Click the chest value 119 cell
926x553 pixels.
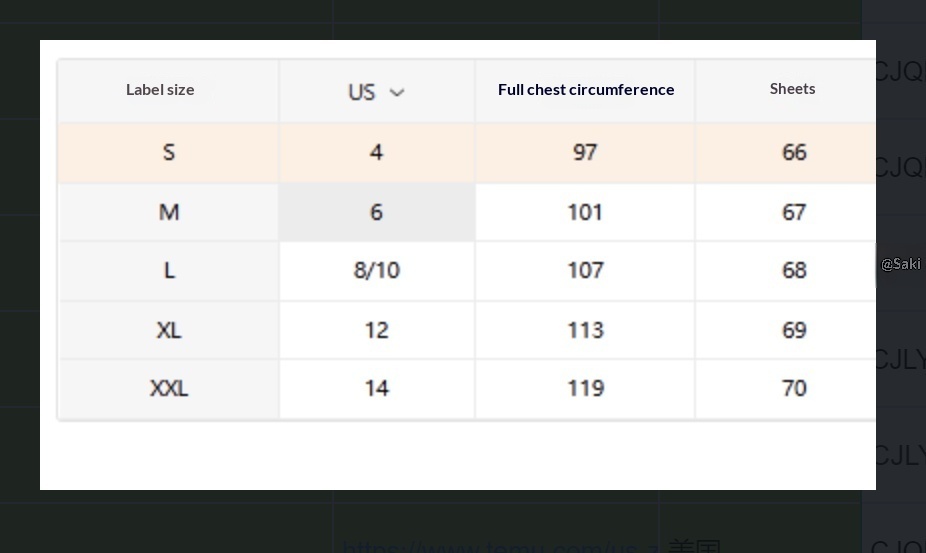click(585, 388)
